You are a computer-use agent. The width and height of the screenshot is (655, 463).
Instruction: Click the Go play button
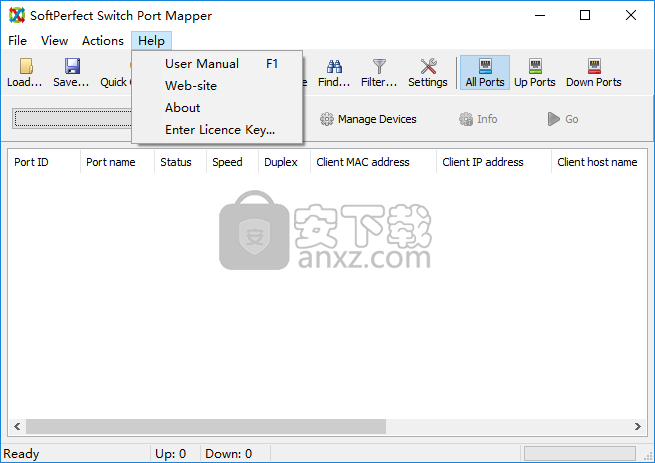[563, 119]
